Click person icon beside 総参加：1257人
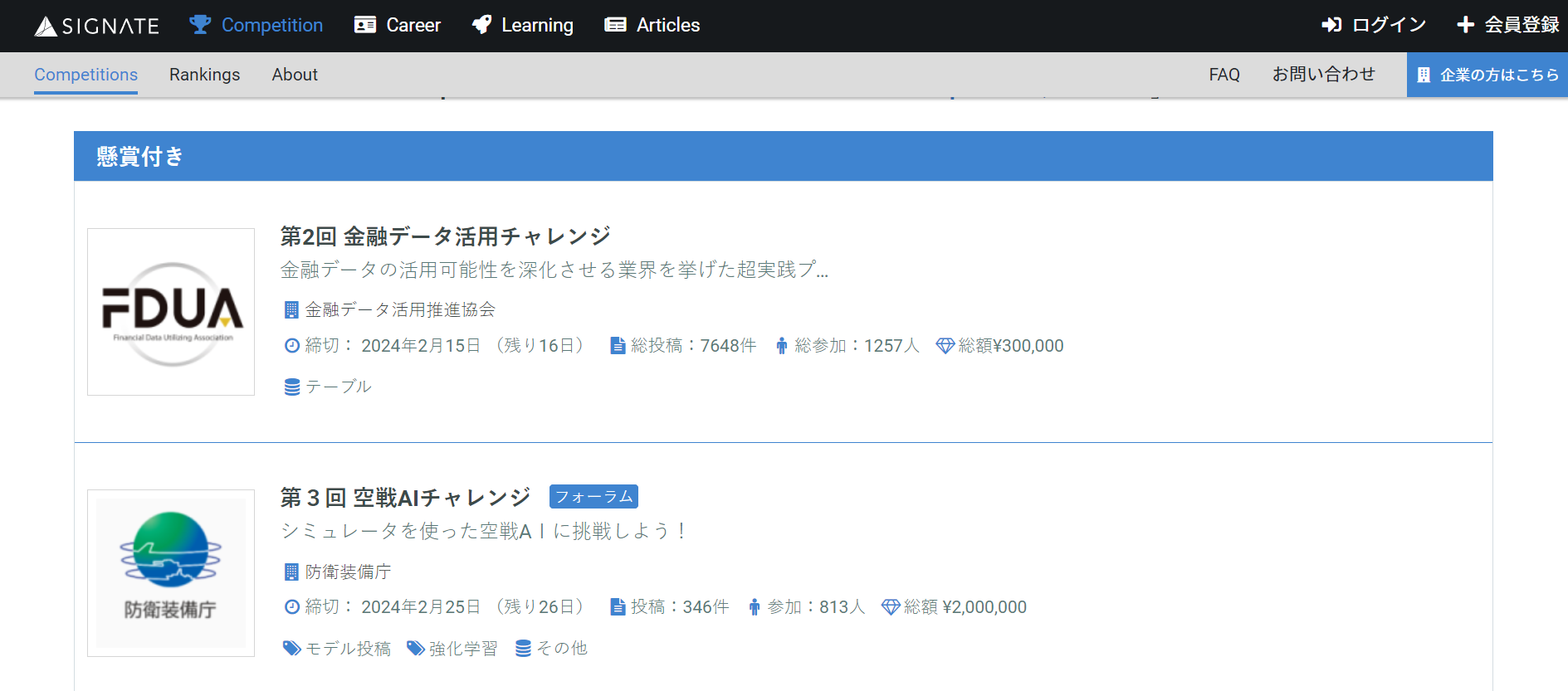1568x691 pixels. pyautogui.click(x=782, y=346)
